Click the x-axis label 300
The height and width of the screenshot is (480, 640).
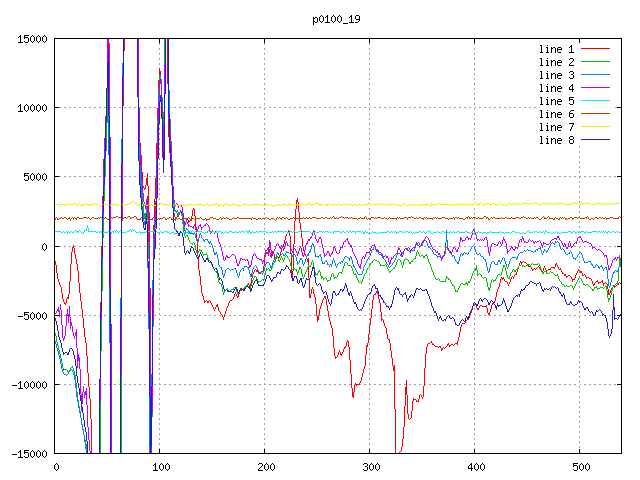pyautogui.click(x=371, y=467)
